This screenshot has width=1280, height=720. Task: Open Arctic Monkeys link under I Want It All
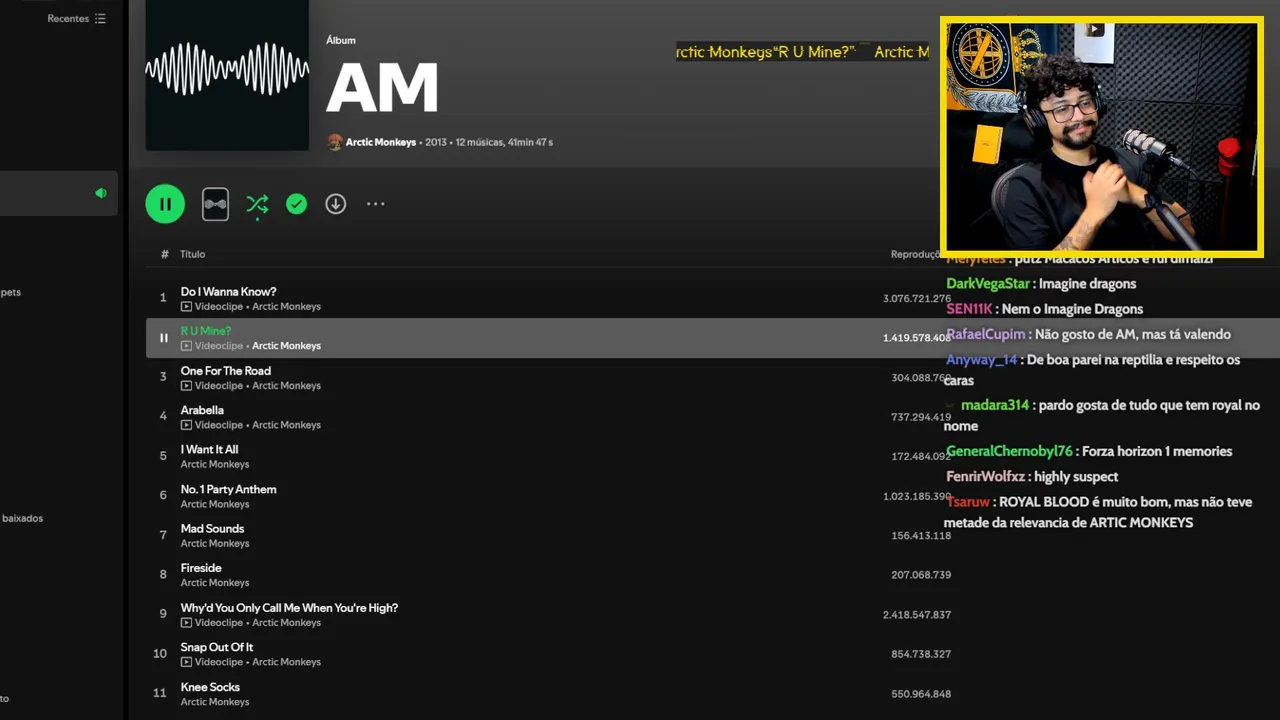215,465
